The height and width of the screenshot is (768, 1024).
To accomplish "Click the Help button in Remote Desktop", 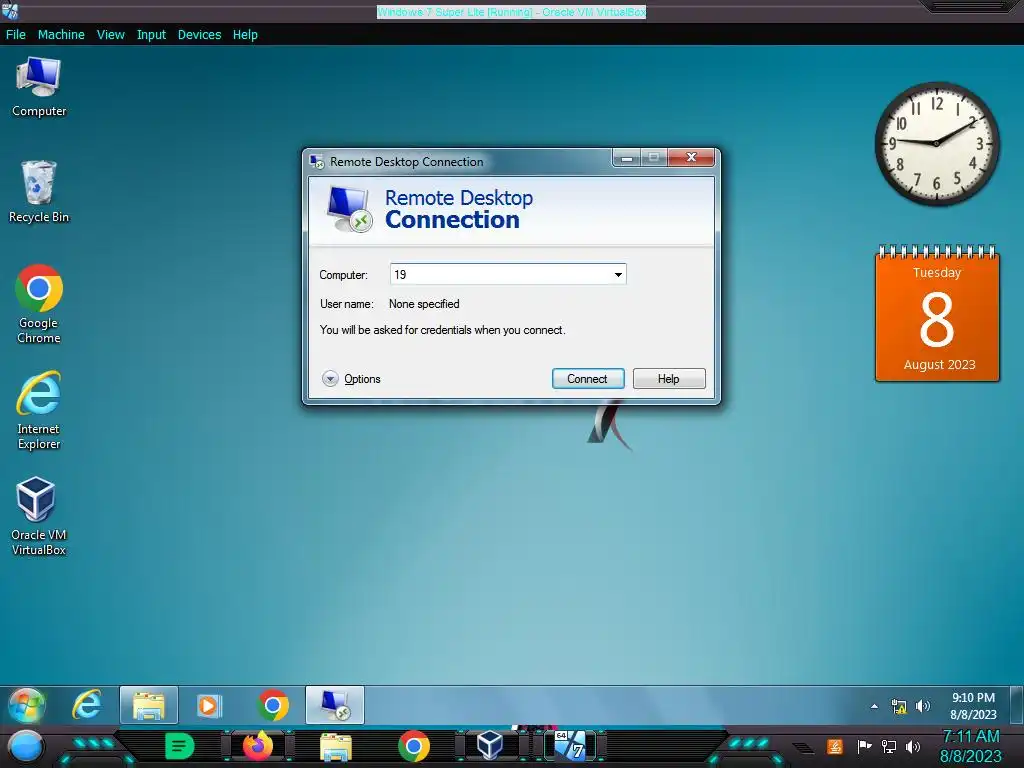I will [x=669, y=379].
